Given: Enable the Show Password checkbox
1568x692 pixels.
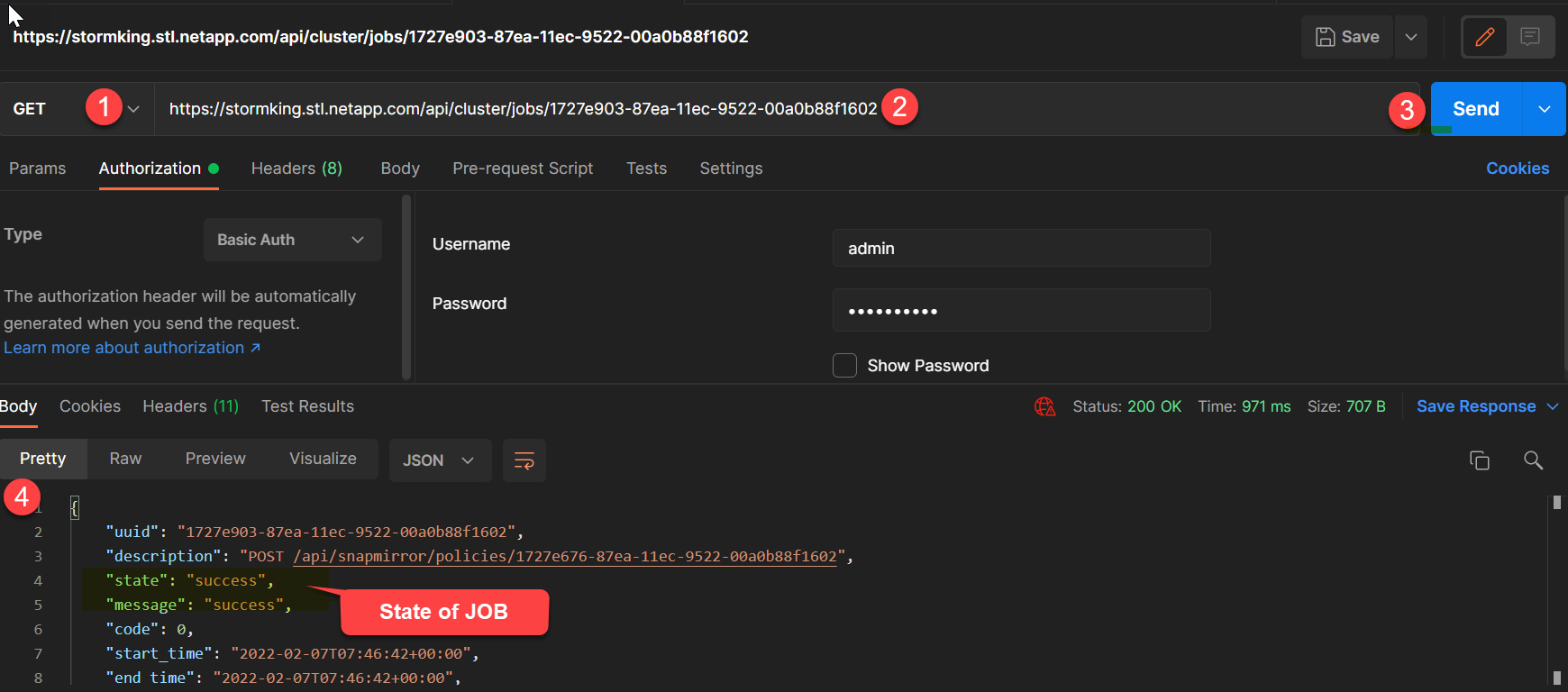Looking at the screenshot, I should [844, 366].
